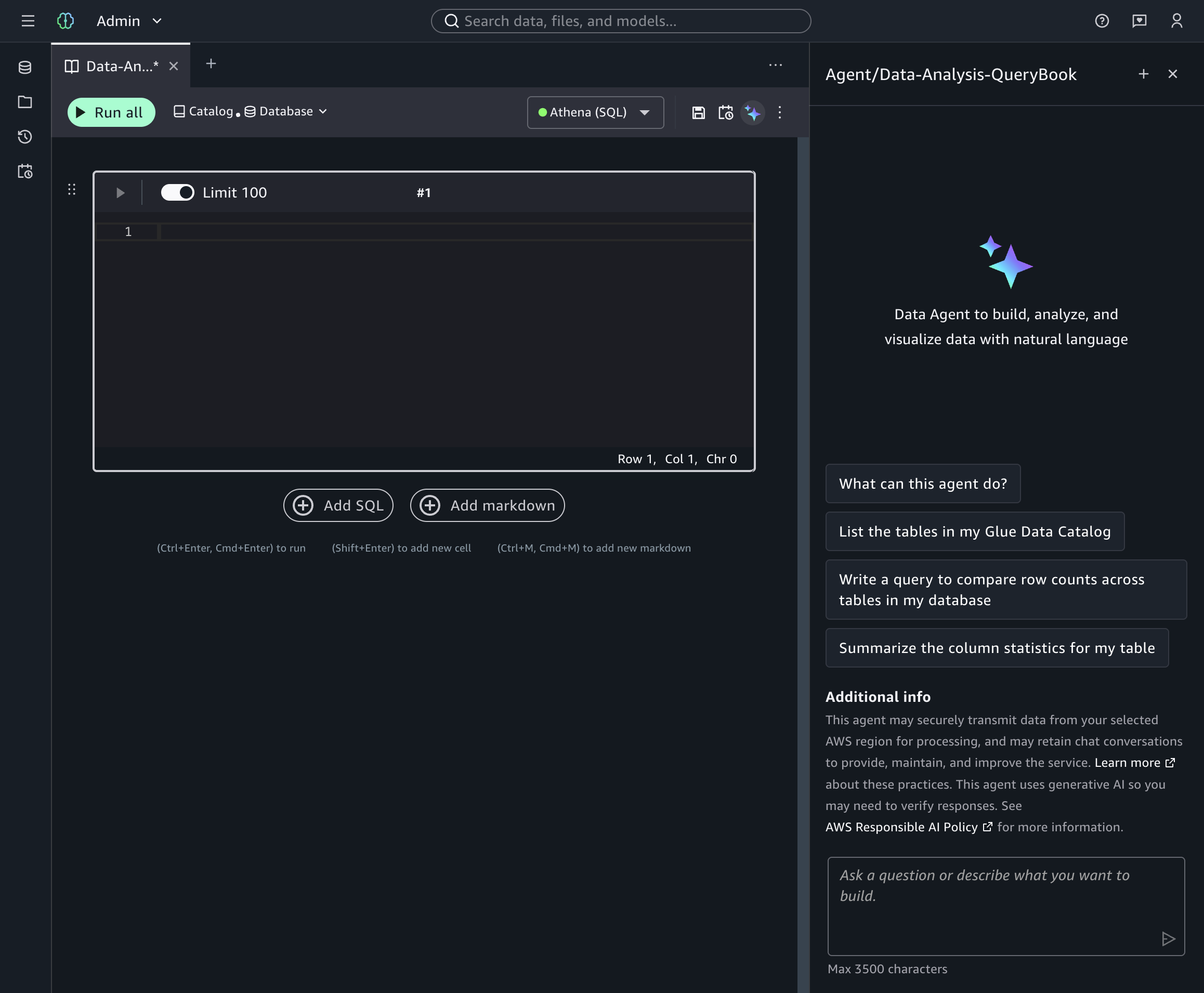Click the help question-mark icon

[x=1102, y=21]
